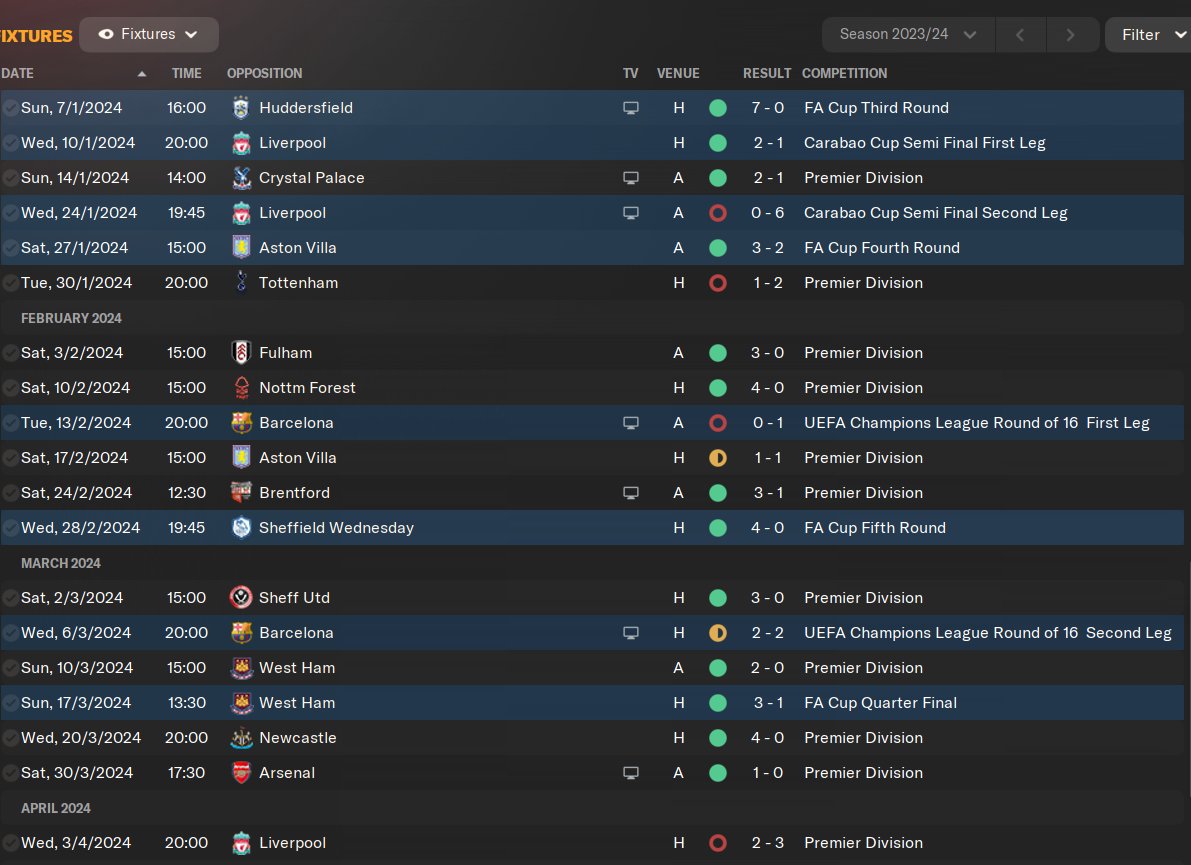The image size is (1191, 865).
Task: Click the red loss indicator for Liverpool 0-6
Action: point(717,213)
